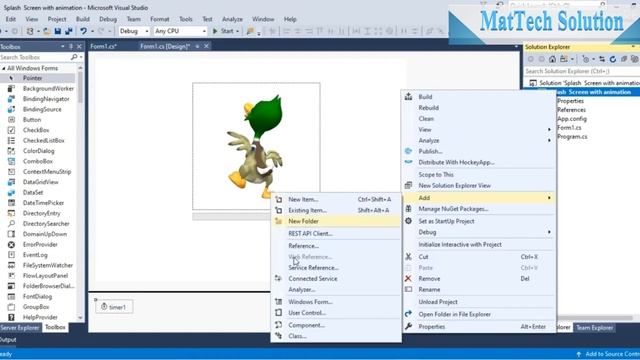Viewport: 640px width, 360px height.
Task: Select the ErrorProvider toolbox icon
Action: coord(11,244)
